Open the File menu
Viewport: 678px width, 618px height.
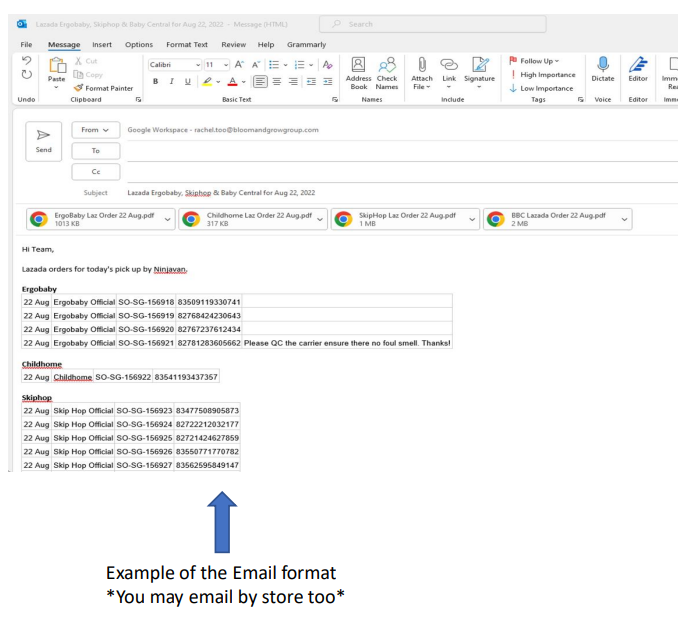[26, 45]
